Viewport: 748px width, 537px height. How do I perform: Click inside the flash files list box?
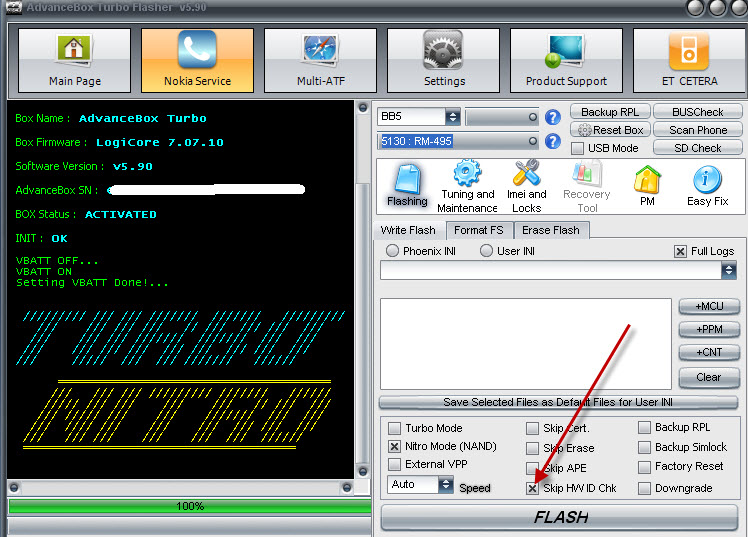(x=526, y=344)
